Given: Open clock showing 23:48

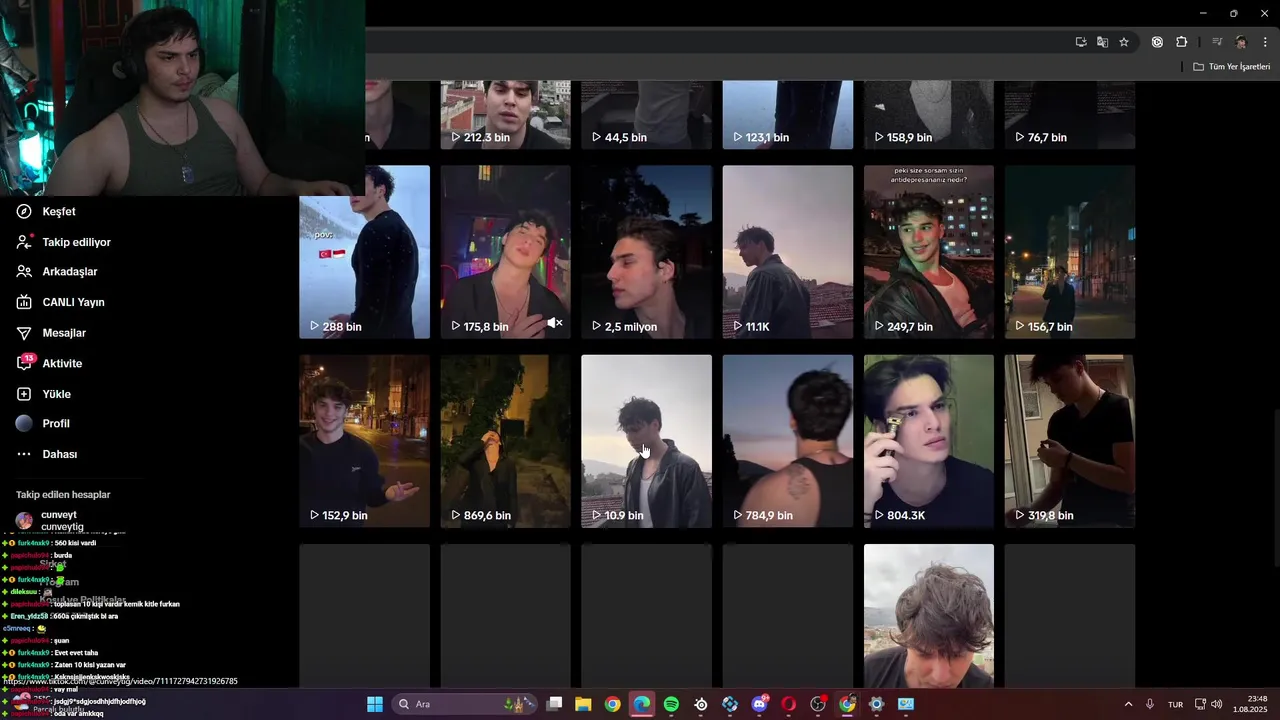Looking at the screenshot, I should tap(1251, 704).
